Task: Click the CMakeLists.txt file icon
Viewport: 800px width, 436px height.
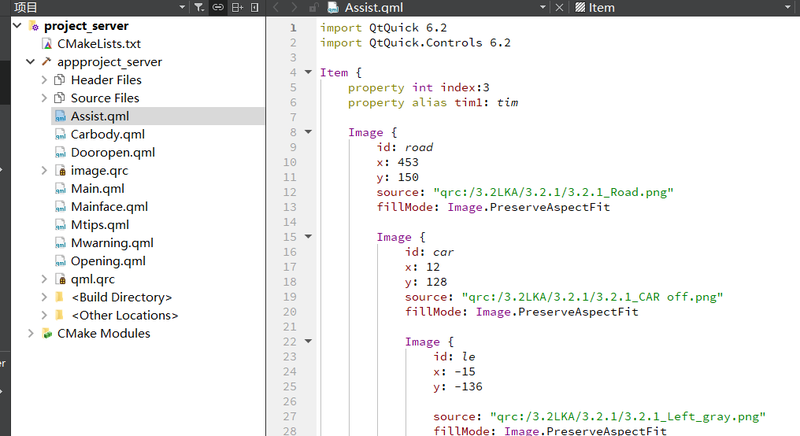Action: (x=47, y=44)
